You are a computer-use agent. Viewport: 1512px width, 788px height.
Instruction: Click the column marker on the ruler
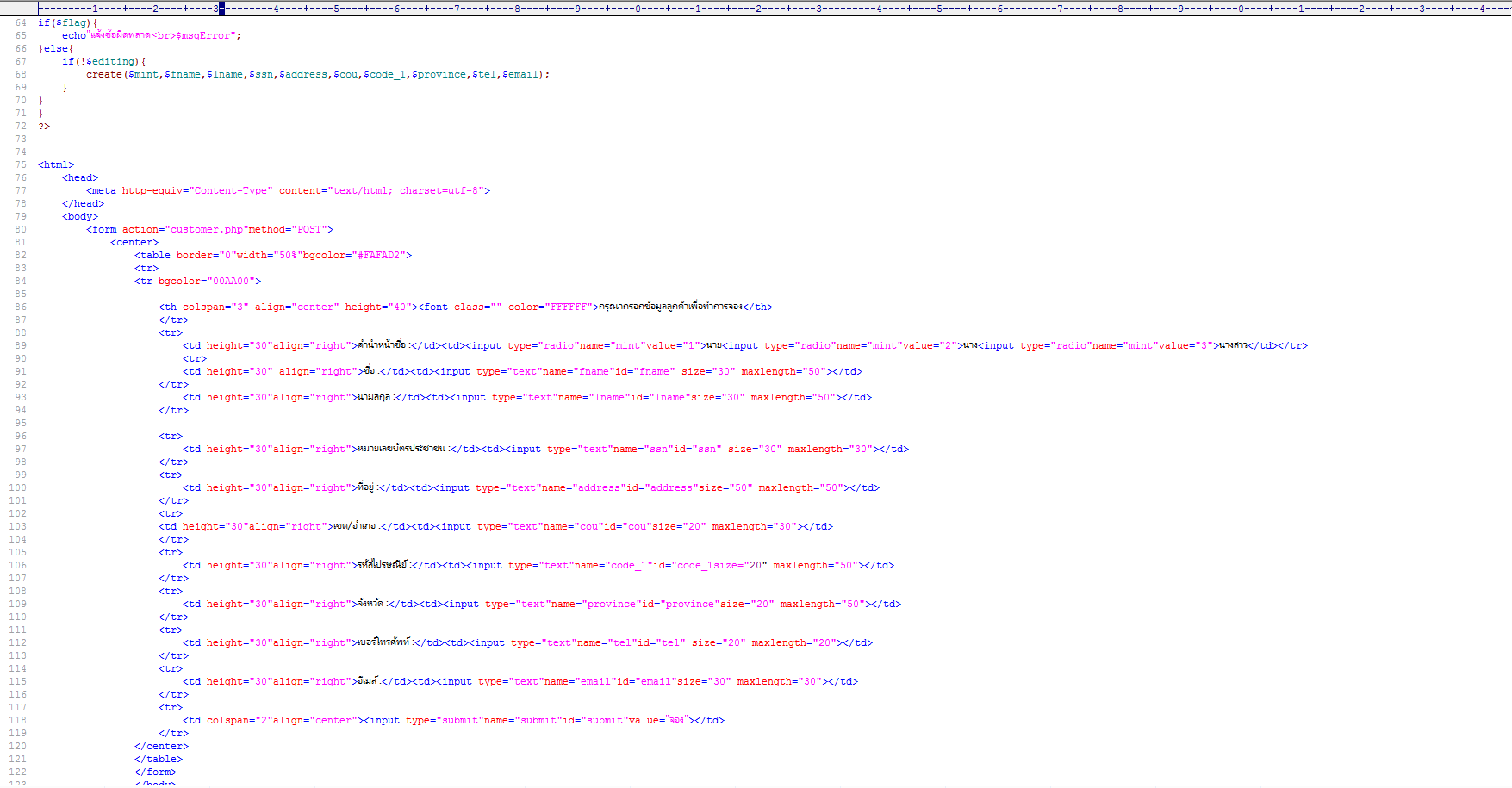point(221,8)
